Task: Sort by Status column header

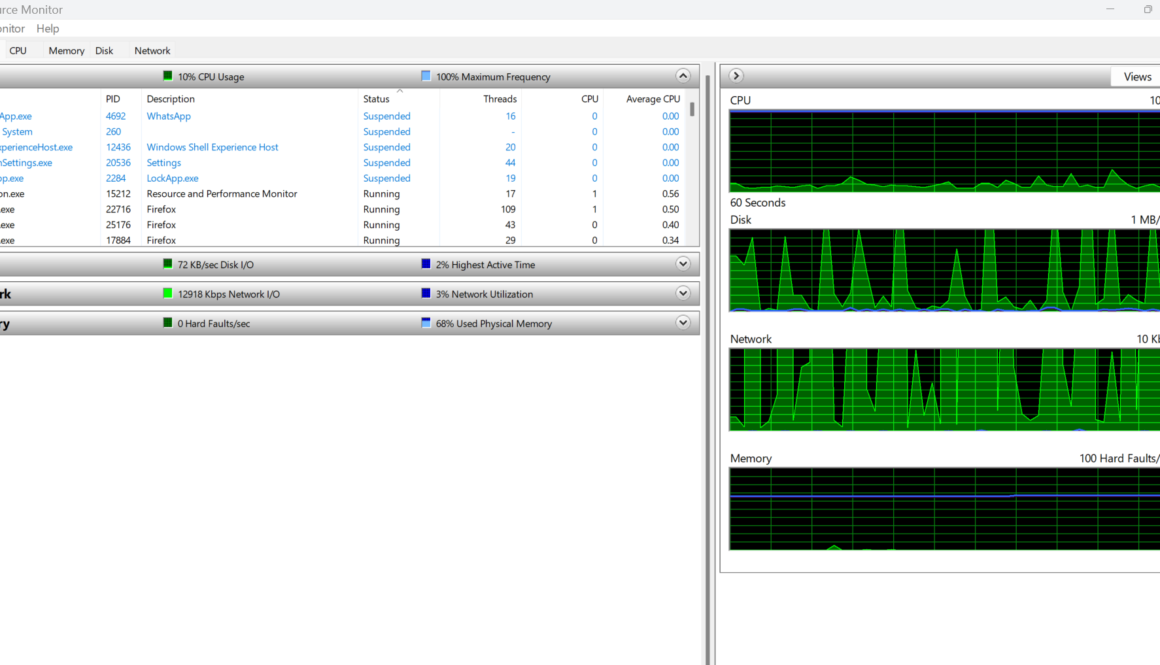Action: pos(376,99)
